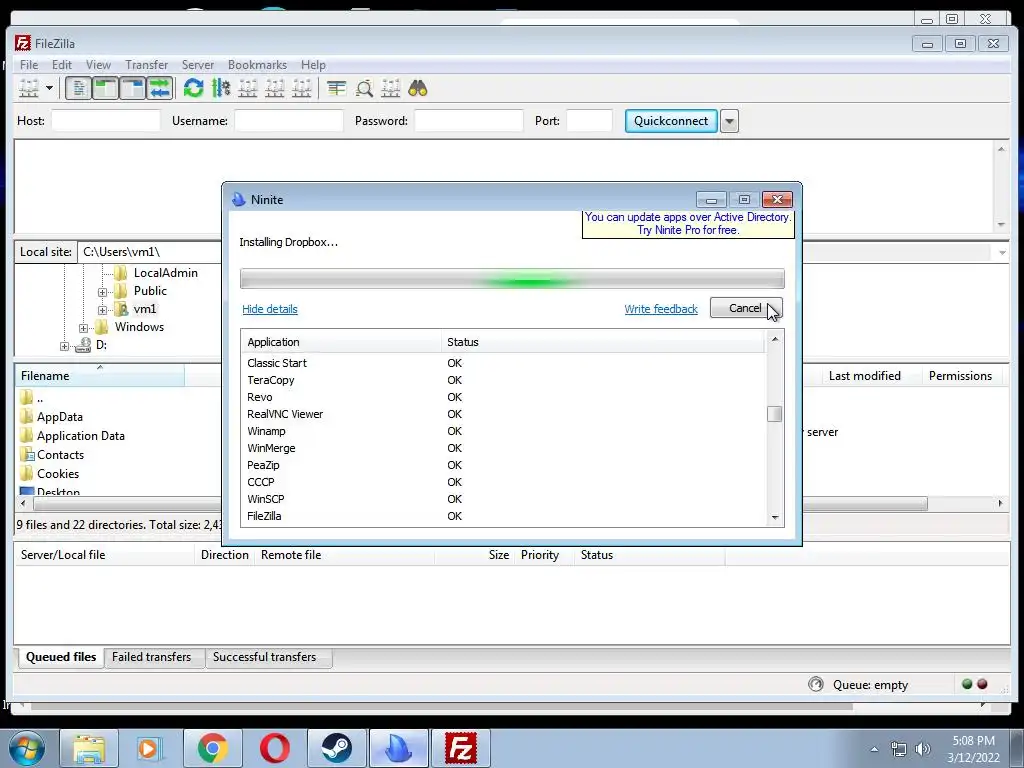The image size is (1024, 768).
Task: Select Cookies folder in file list
Action: pos(57,473)
